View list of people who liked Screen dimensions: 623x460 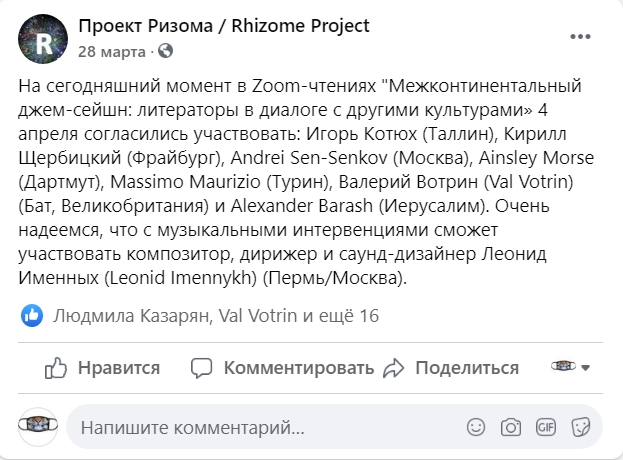point(216,316)
